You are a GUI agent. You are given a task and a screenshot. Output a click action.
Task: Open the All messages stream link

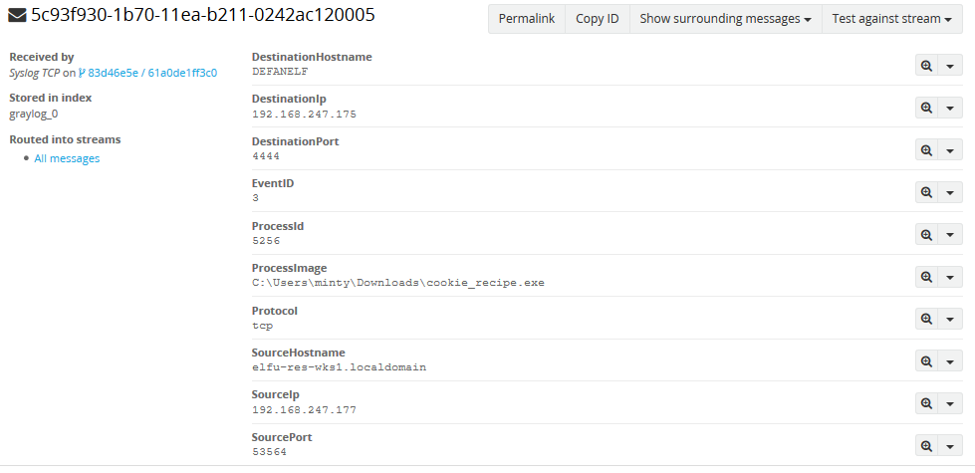(x=67, y=158)
